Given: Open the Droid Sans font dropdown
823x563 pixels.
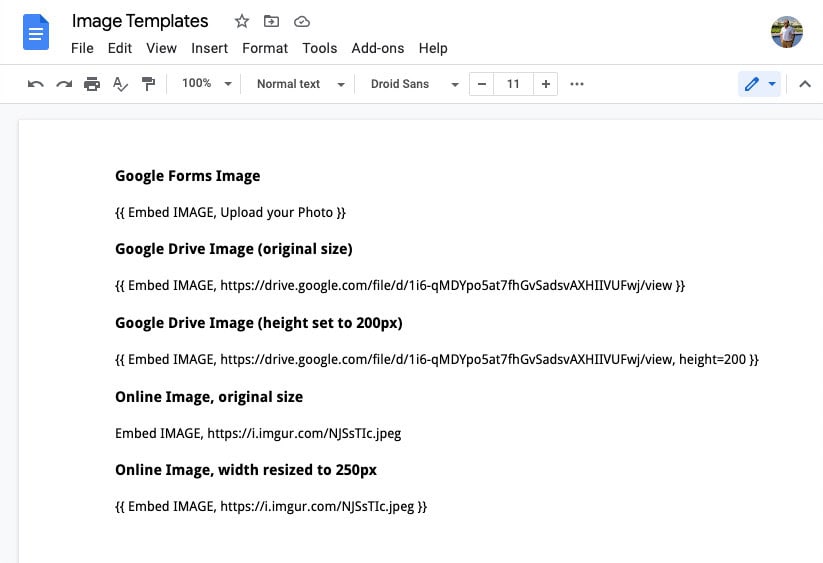Looking at the screenshot, I should 415,84.
